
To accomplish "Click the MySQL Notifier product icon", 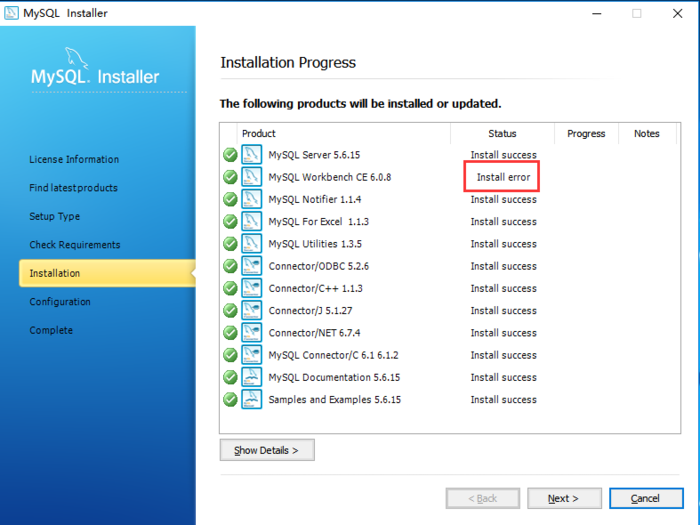I will tap(251, 199).
